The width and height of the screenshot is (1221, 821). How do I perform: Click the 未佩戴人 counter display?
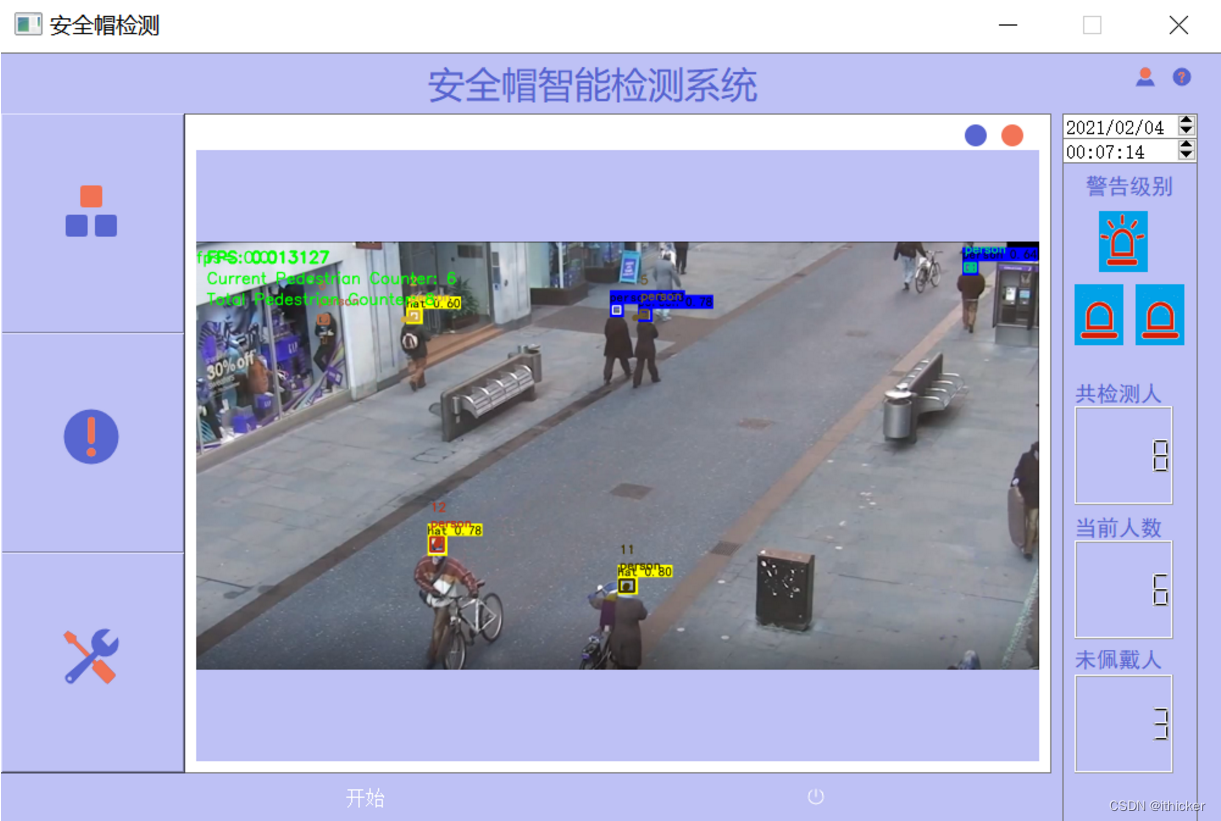[x=1122, y=722]
